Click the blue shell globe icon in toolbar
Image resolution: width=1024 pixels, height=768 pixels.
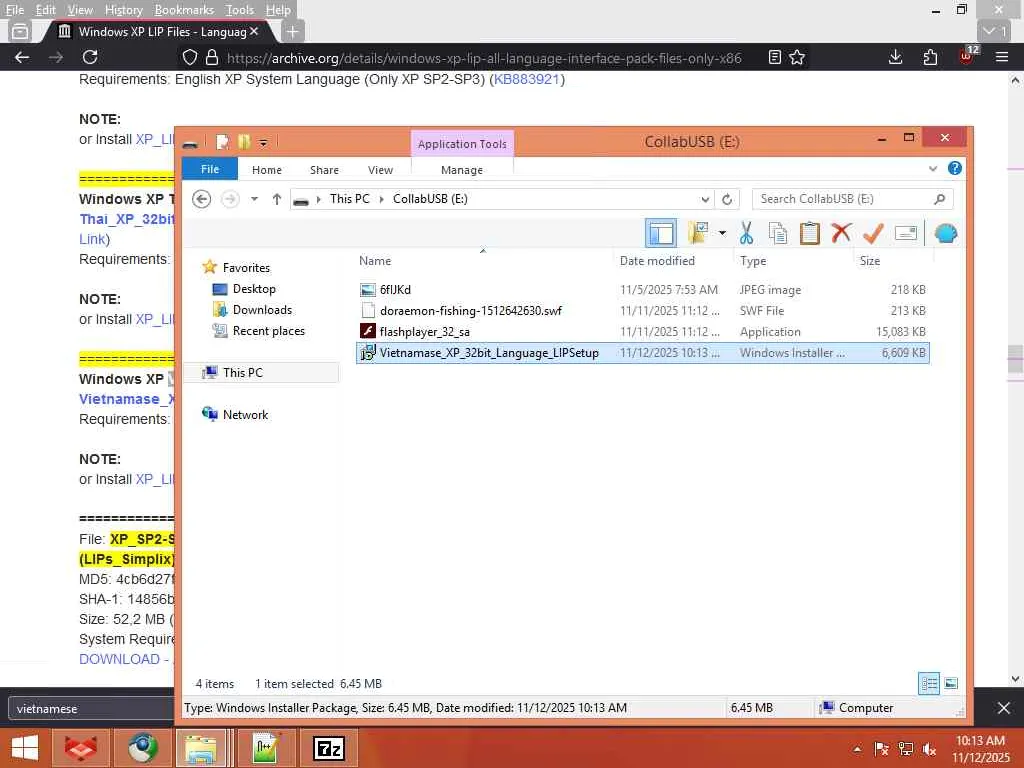[x=946, y=233]
